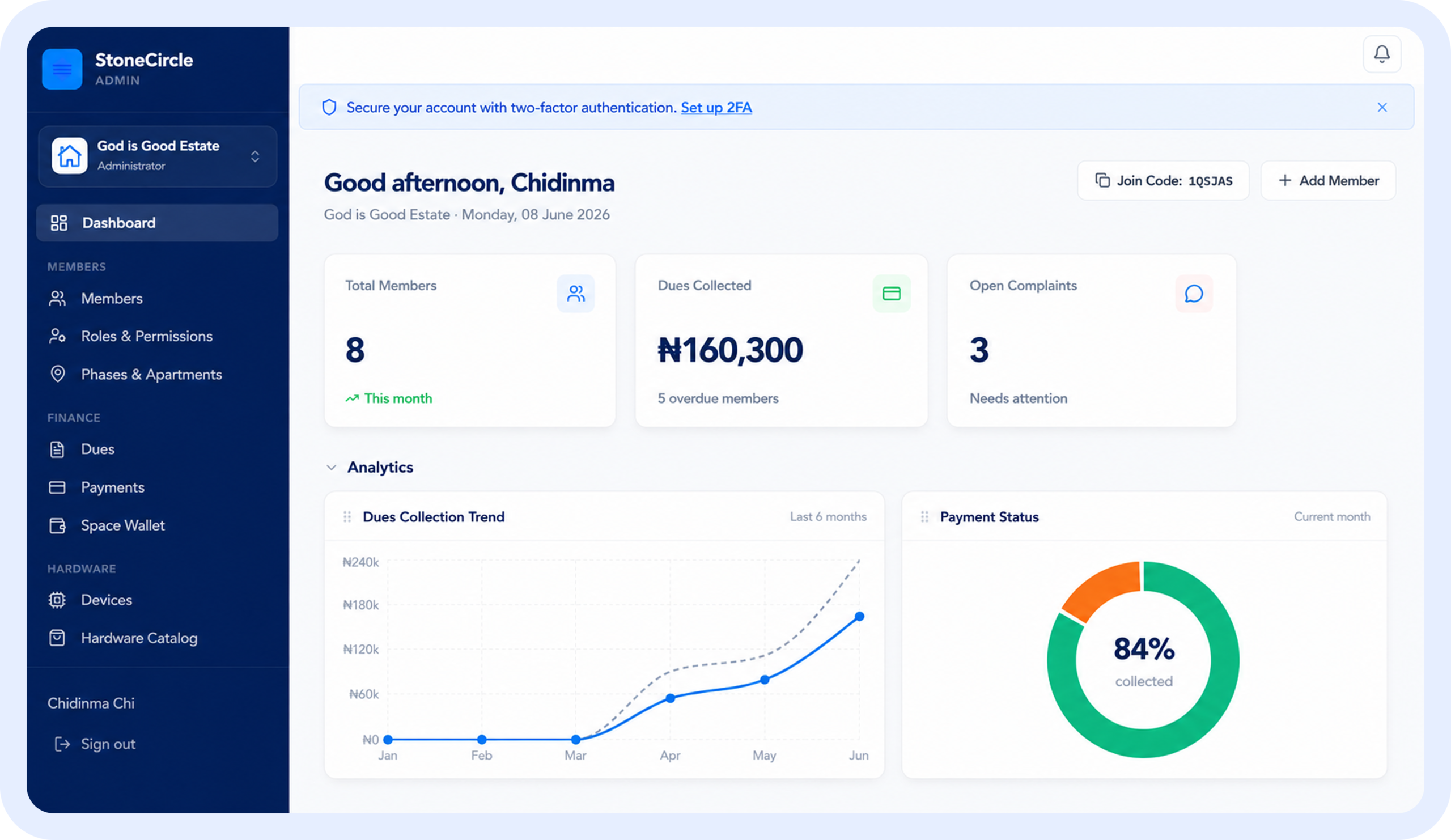The height and width of the screenshot is (840, 1451).
Task: Click the Mar data point on chart
Action: (x=576, y=740)
